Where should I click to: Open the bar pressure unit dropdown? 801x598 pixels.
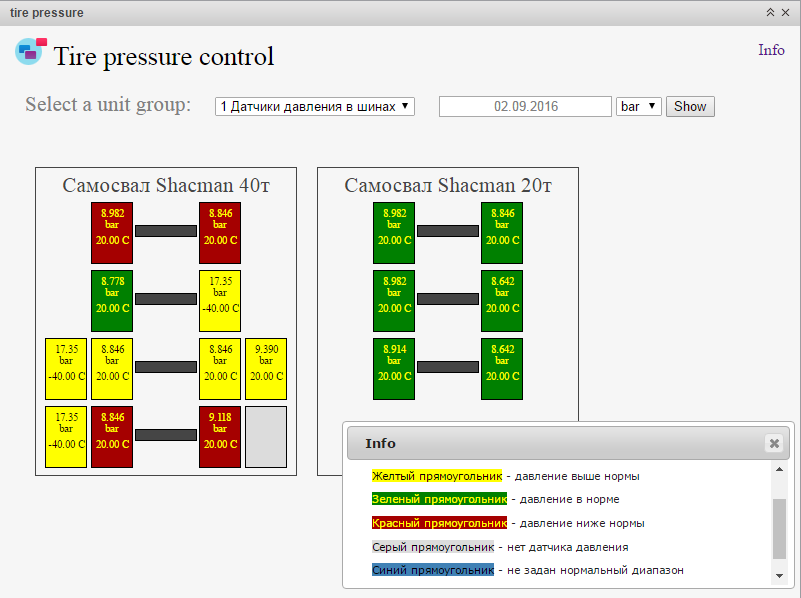(639, 106)
